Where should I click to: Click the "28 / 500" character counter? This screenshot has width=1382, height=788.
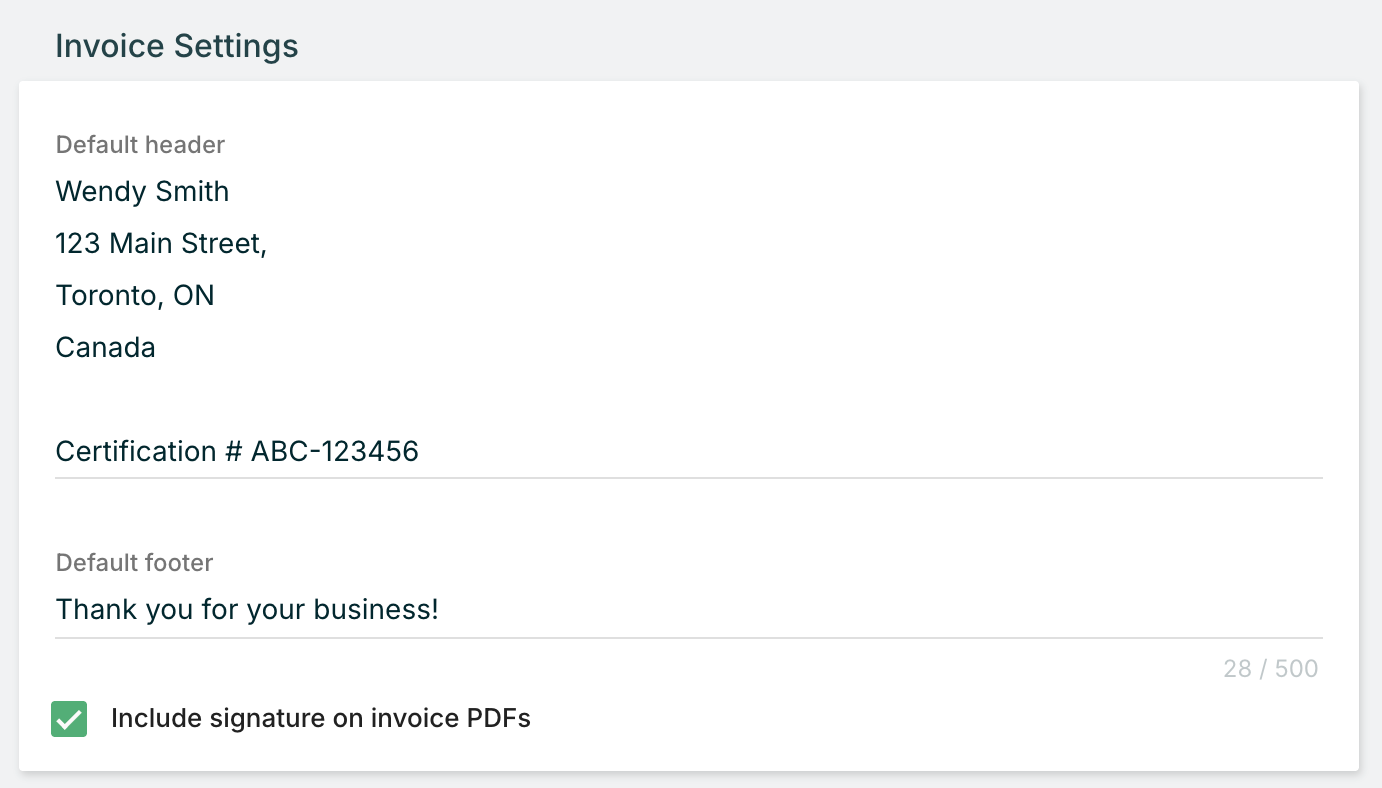coord(1270,669)
